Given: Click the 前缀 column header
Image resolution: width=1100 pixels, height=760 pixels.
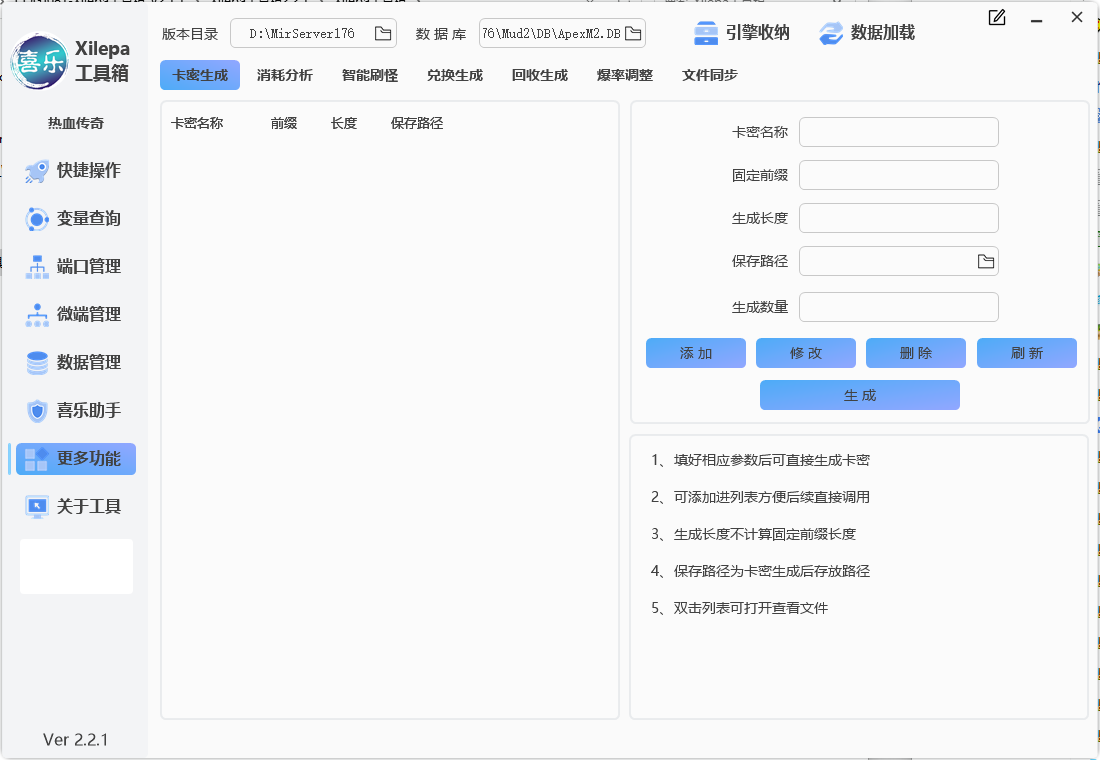Looking at the screenshot, I should pos(284,124).
